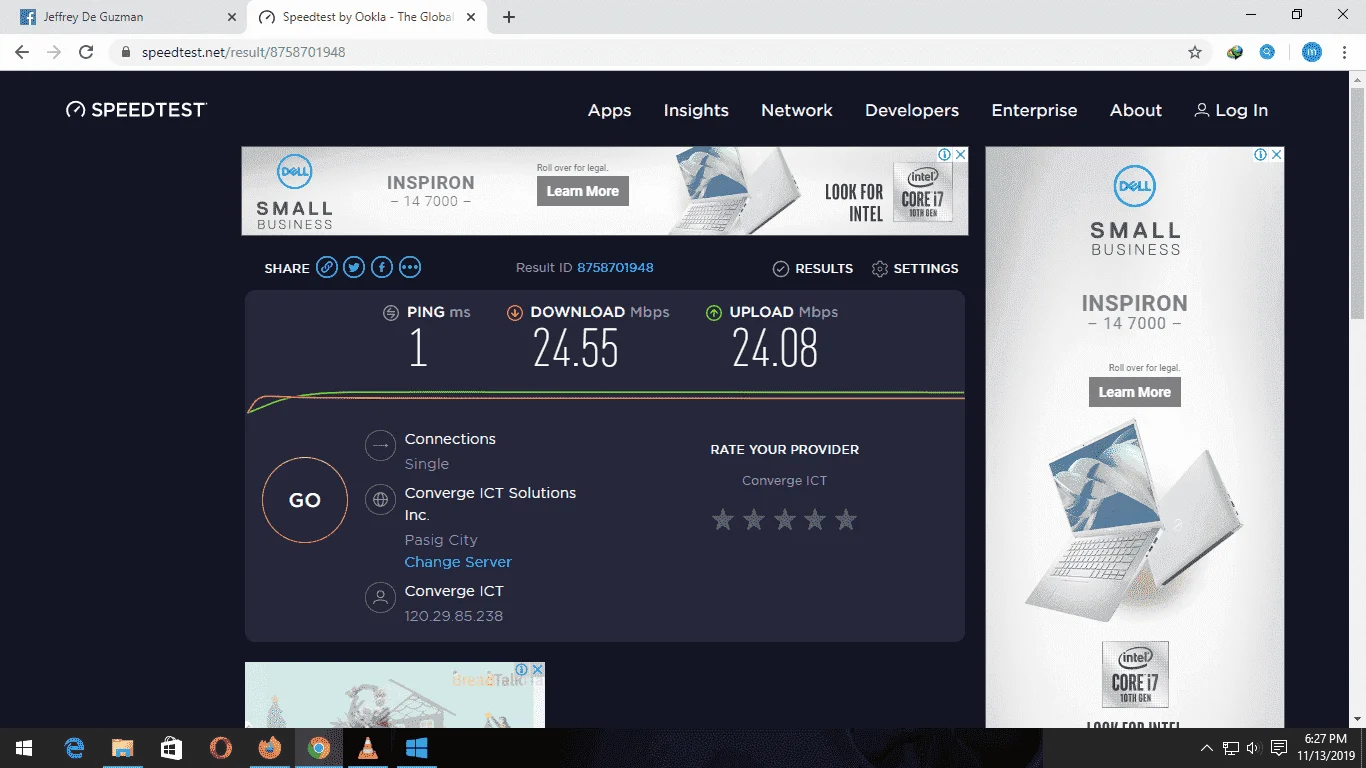The image size is (1366, 768).
Task: Click the Pasig City server location text
Action: [x=441, y=540]
